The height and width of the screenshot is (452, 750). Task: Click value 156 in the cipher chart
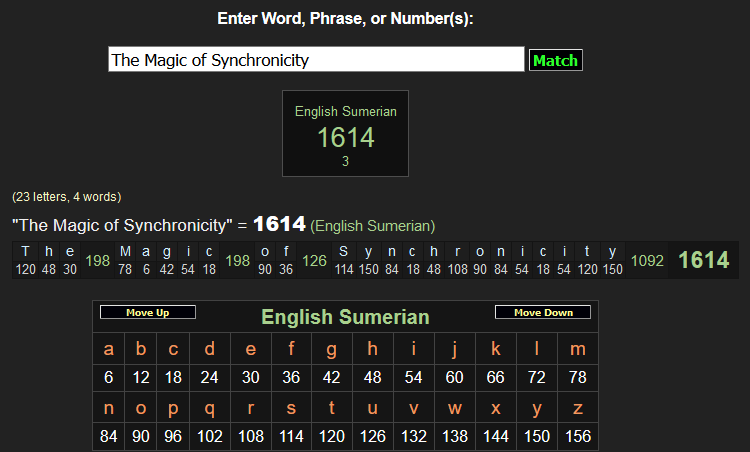[x=577, y=437]
